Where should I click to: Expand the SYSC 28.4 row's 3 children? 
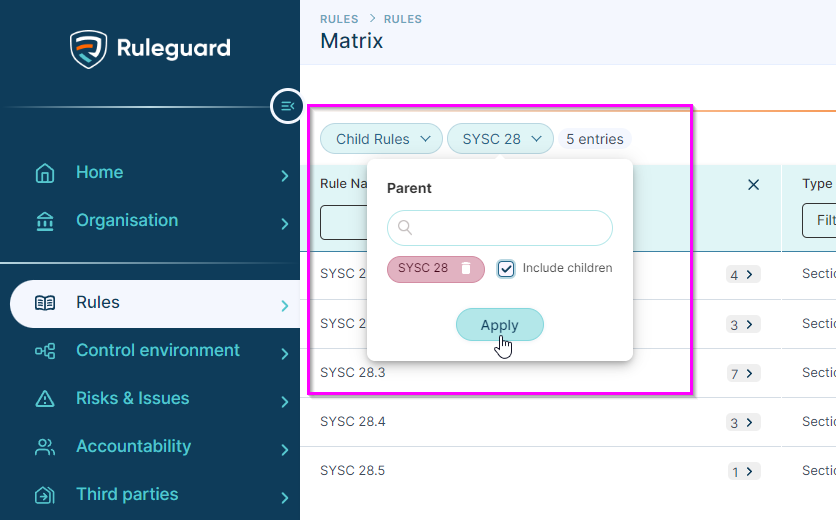pyautogui.click(x=743, y=422)
